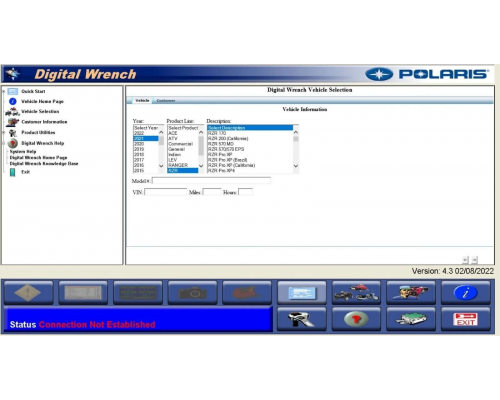Select Commercial in the Product Line list
The width and height of the screenshot is (500, 400).
click(183, 144)
